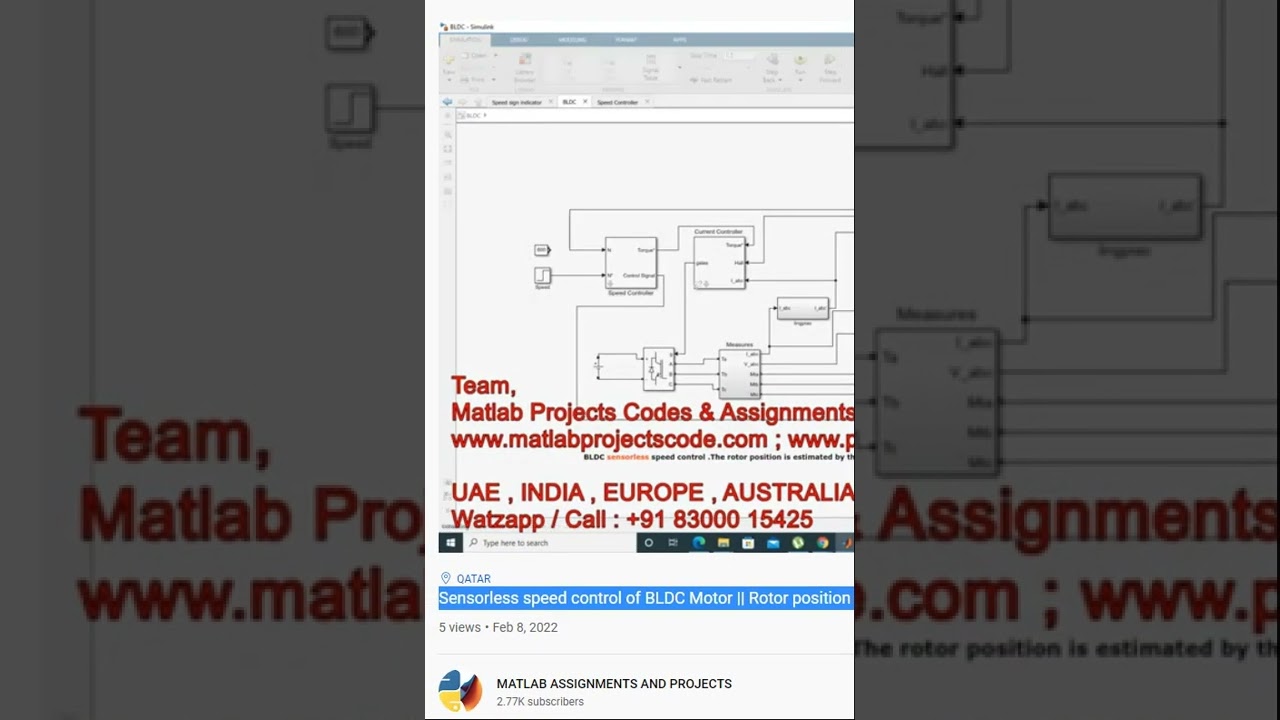The height and width of the screenshot is (720, 1280).
Task: Select the small I_abc subsystem block
Action: (803, 308)
